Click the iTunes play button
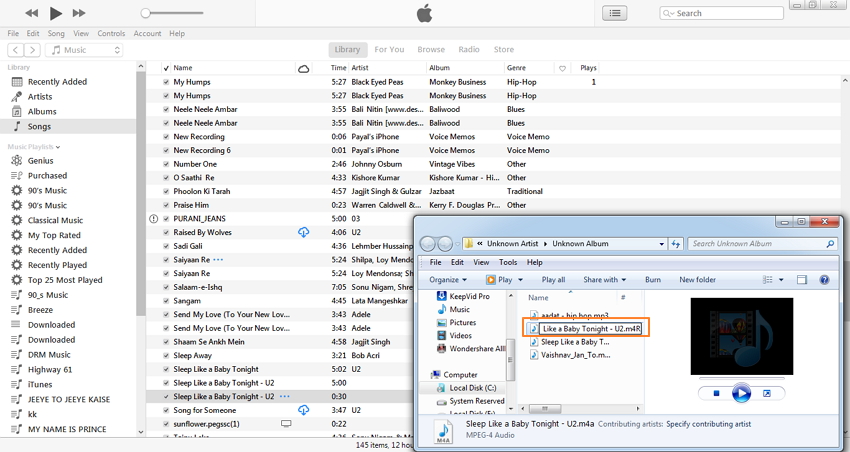Viewport: 850px width, 452px height. 55,13
